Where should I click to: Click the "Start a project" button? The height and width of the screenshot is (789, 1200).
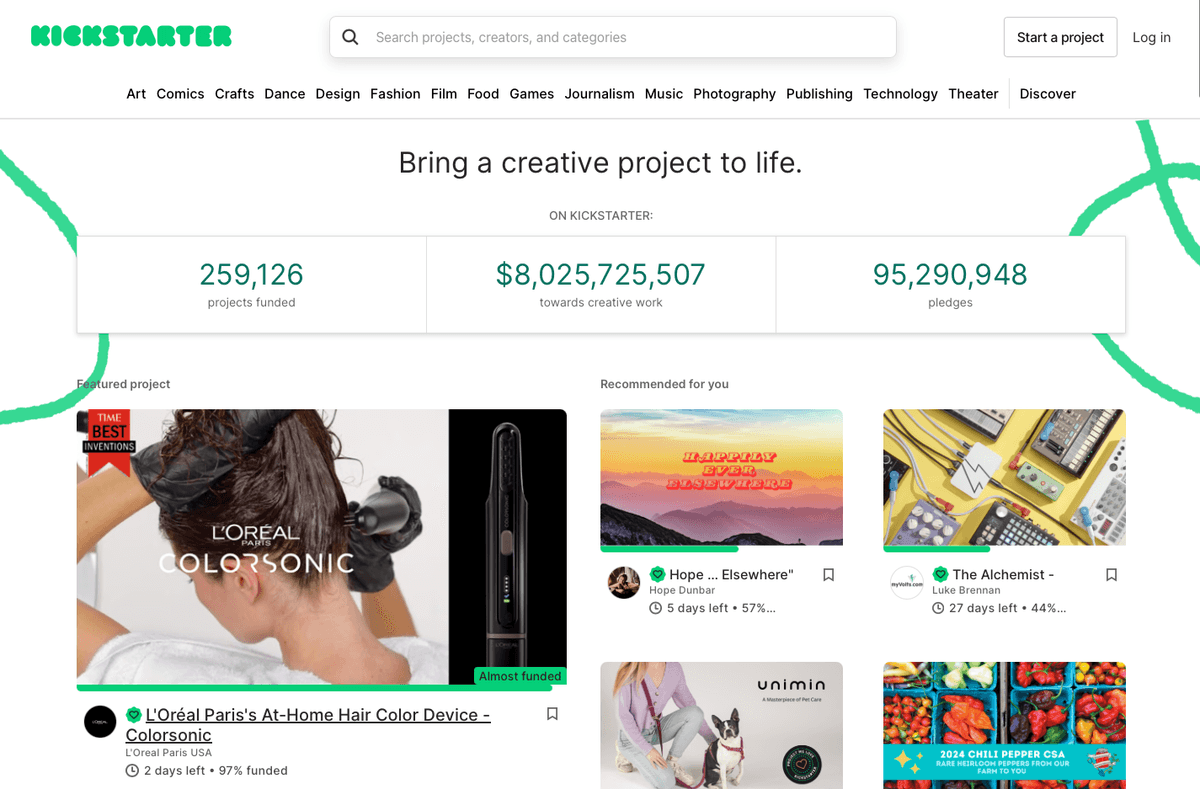point(1060,37)
